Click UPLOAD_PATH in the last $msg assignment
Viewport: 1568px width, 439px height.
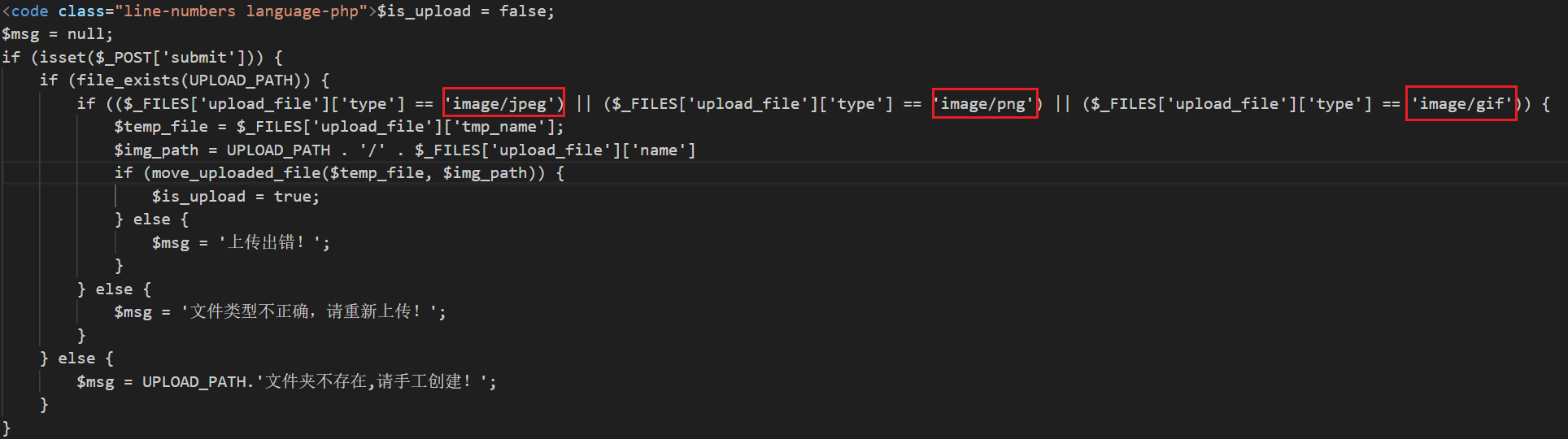[194, 382]
